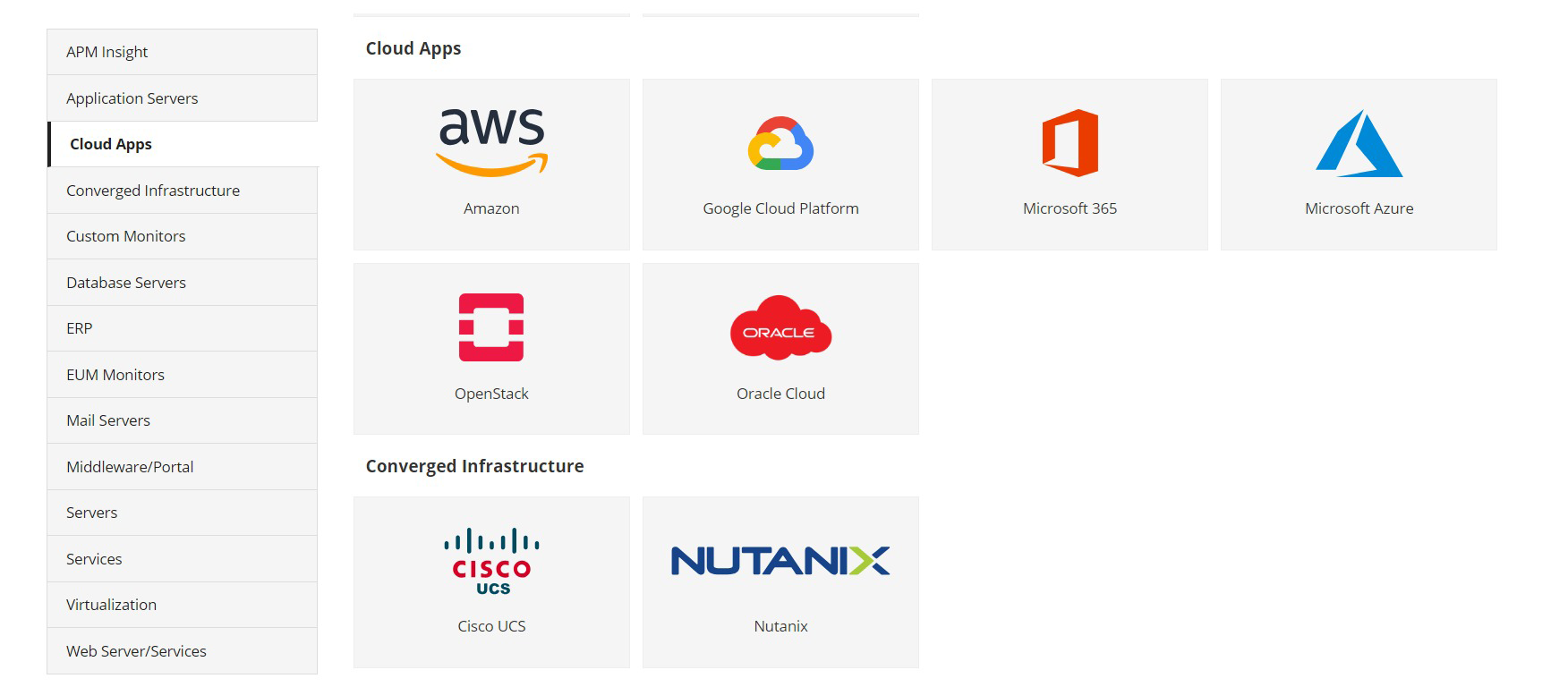Click Cisco UCS text label
This screenshot has width=1568, height=687.
click(491, 626)
